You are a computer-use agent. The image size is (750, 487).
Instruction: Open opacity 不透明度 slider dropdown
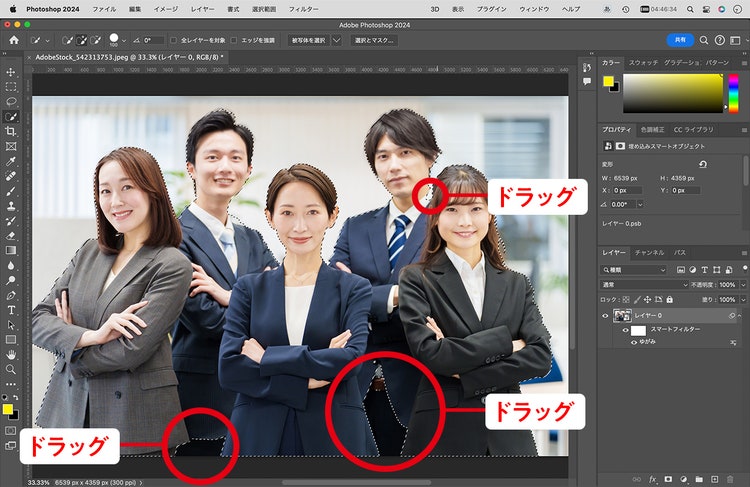point(743,285)
